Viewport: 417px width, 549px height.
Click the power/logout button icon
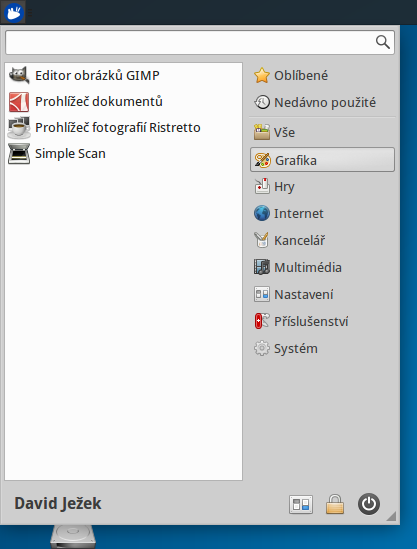369,504
